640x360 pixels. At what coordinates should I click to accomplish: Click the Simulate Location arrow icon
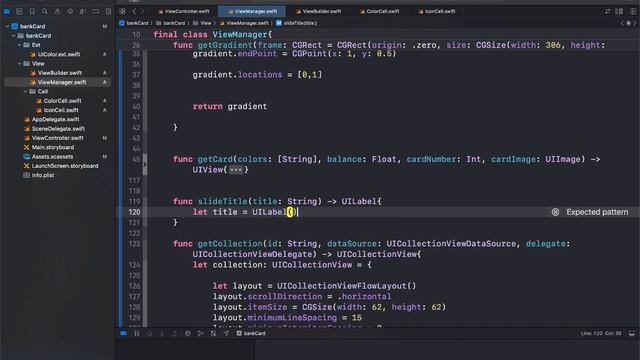point(226,333)
